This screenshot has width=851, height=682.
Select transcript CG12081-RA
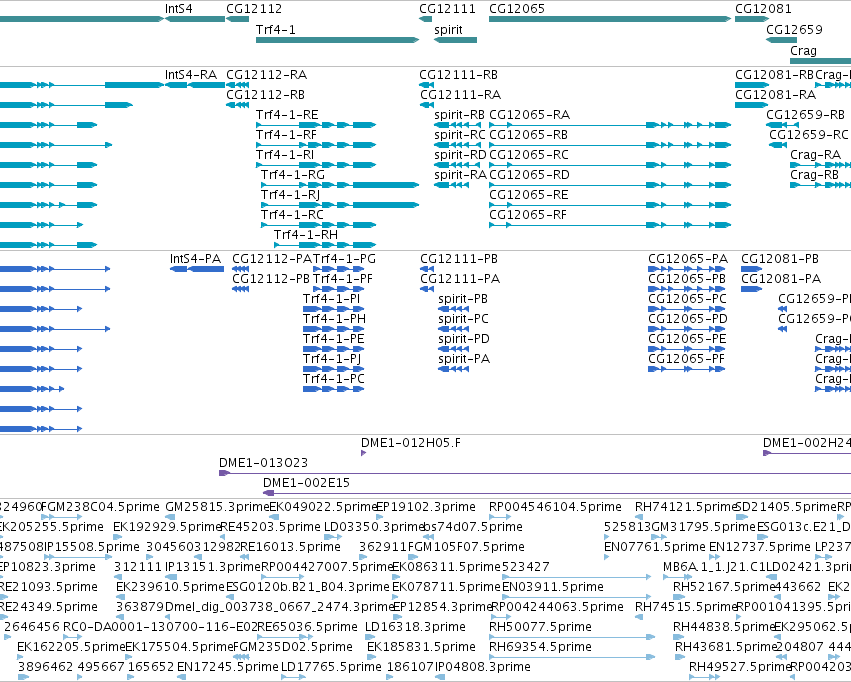(x=752, y=105)
